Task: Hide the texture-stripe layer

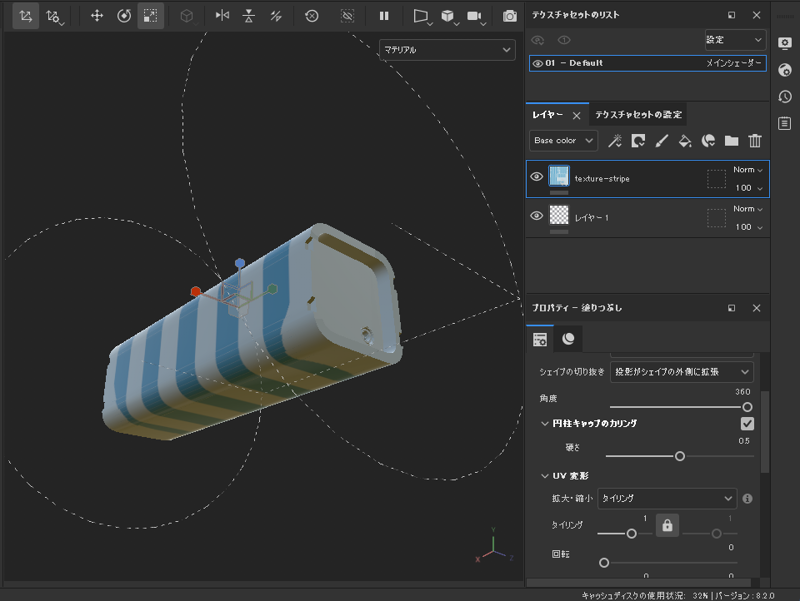Action: tap(536, 177)
